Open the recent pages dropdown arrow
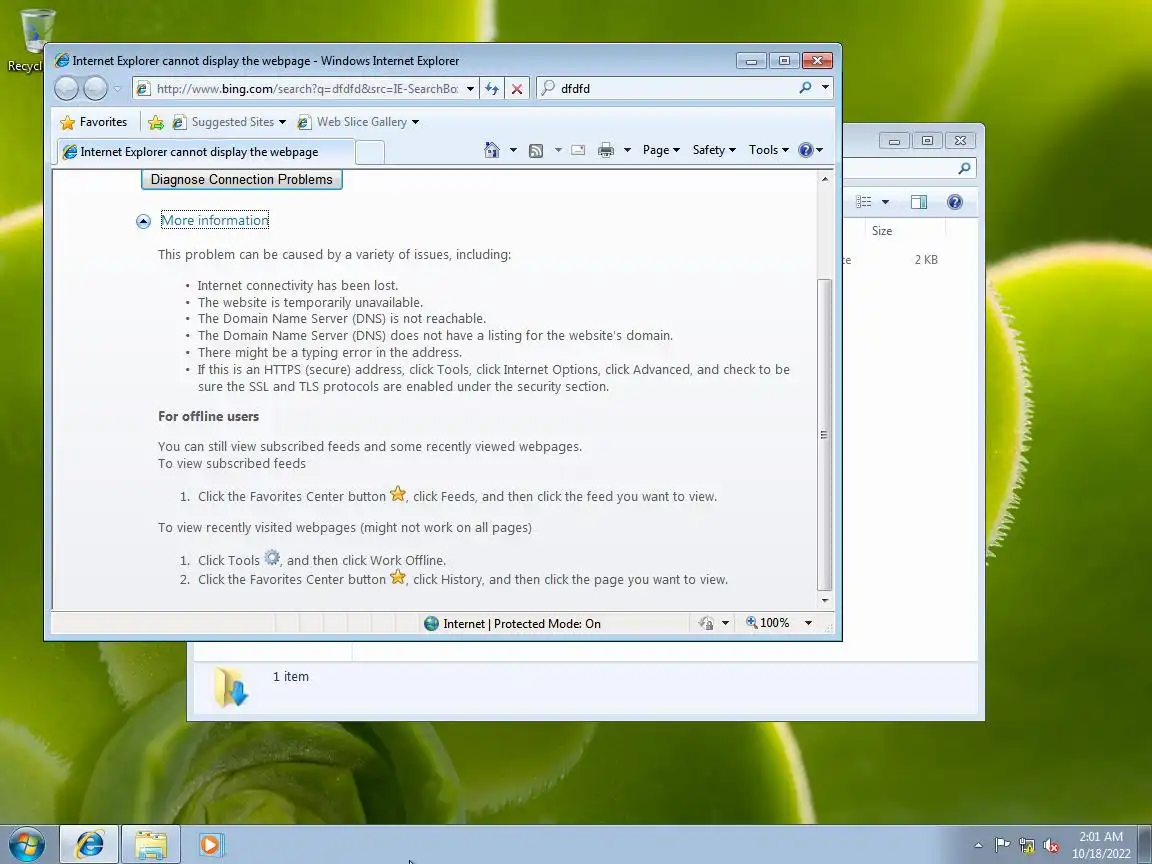Viewport: 1152px width, 864px height. click(x=117, y=89)
